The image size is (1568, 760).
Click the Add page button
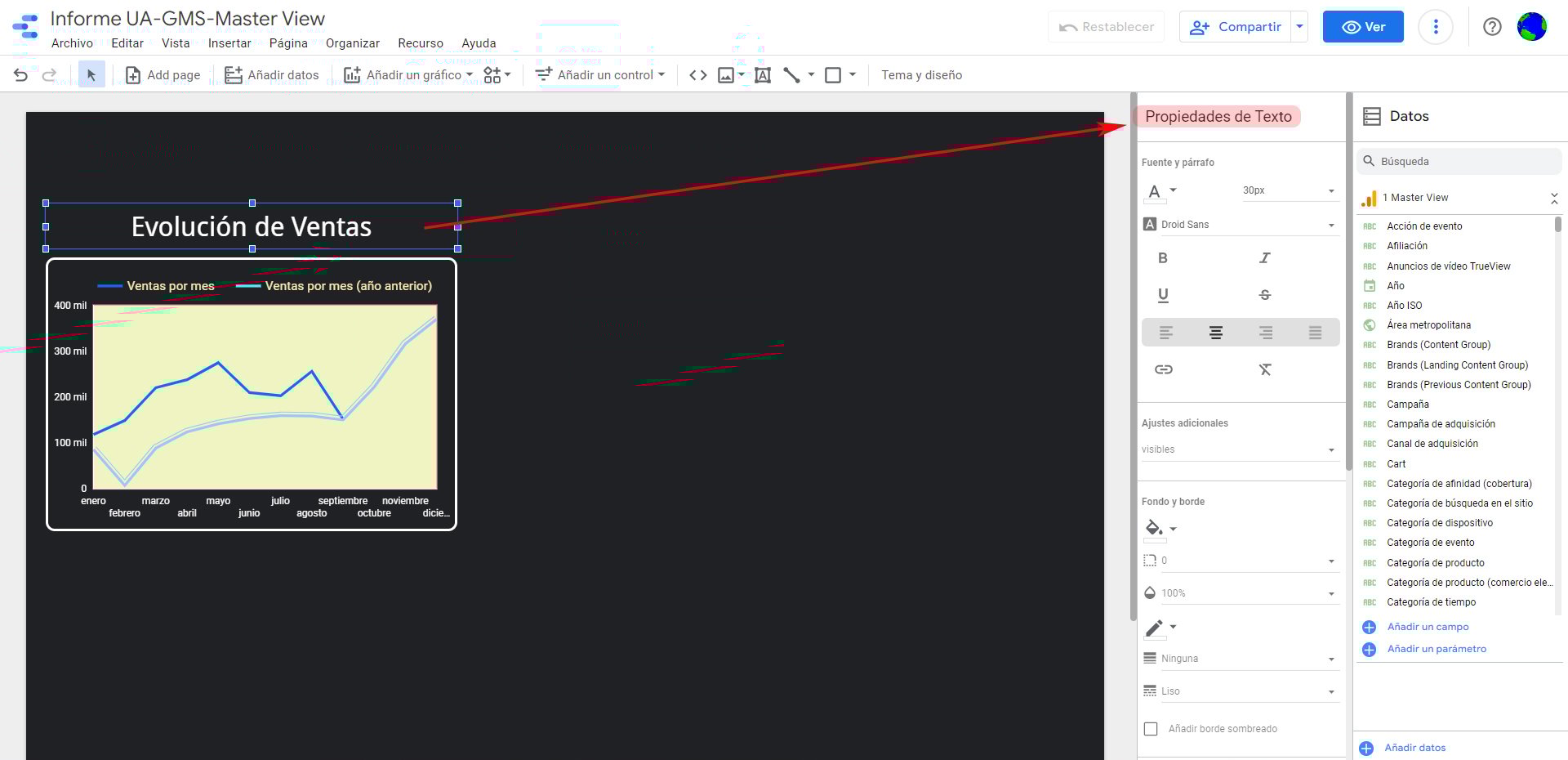tap(163, 75)
